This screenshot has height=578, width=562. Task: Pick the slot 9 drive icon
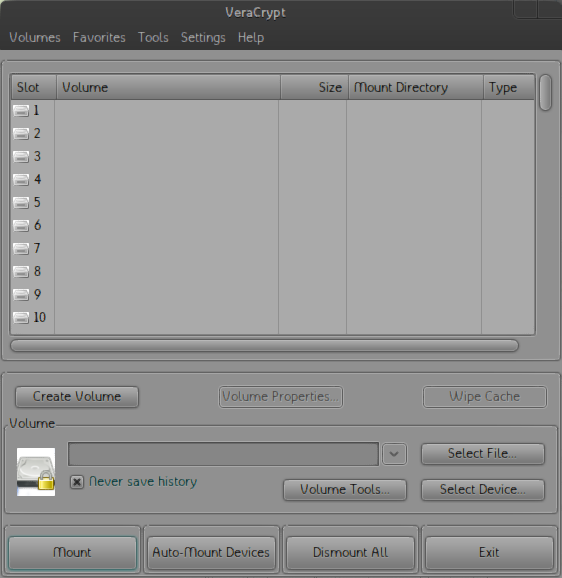point(21,295)
